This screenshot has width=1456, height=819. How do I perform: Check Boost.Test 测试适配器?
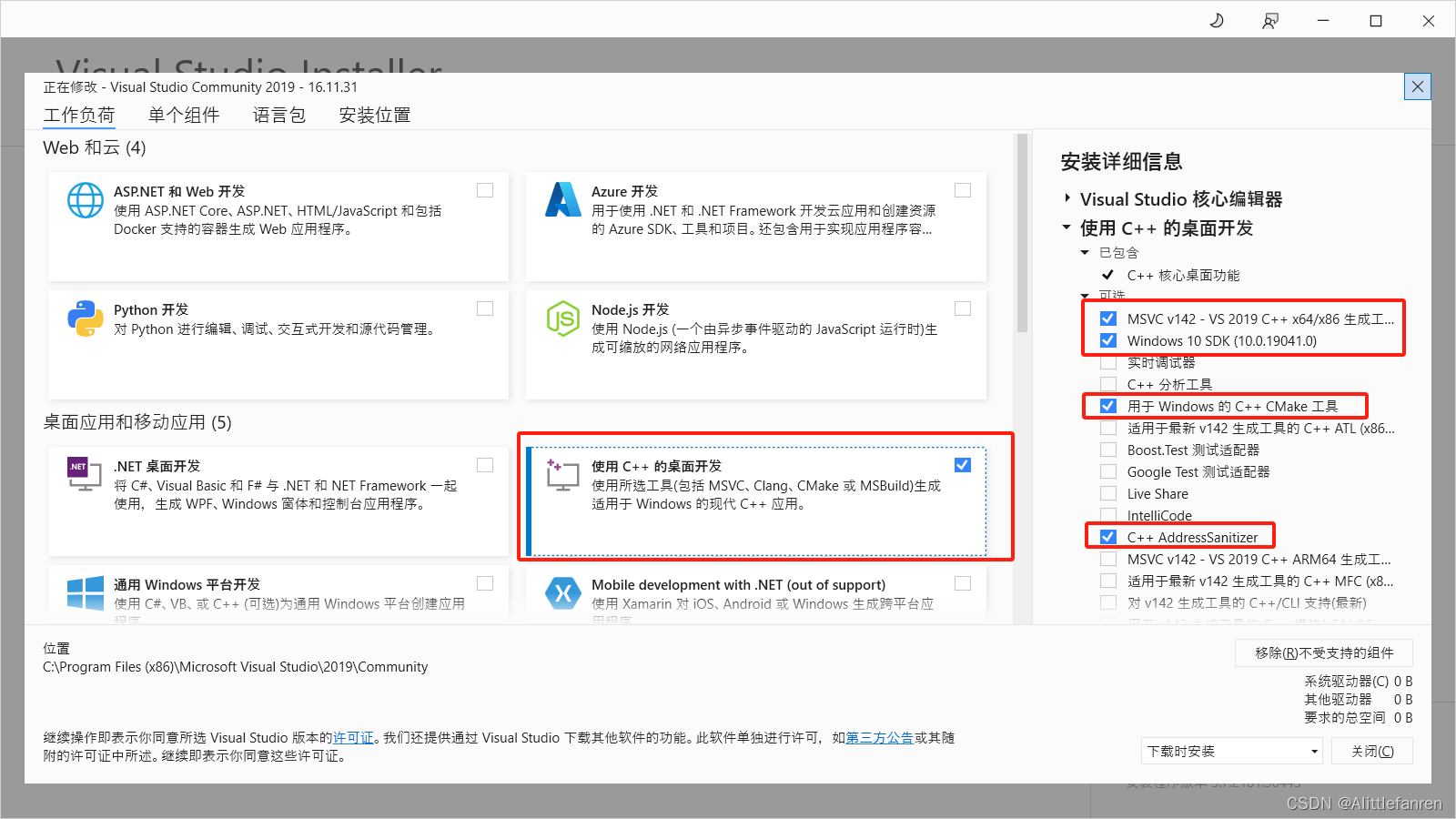(x=1108, y=450)
